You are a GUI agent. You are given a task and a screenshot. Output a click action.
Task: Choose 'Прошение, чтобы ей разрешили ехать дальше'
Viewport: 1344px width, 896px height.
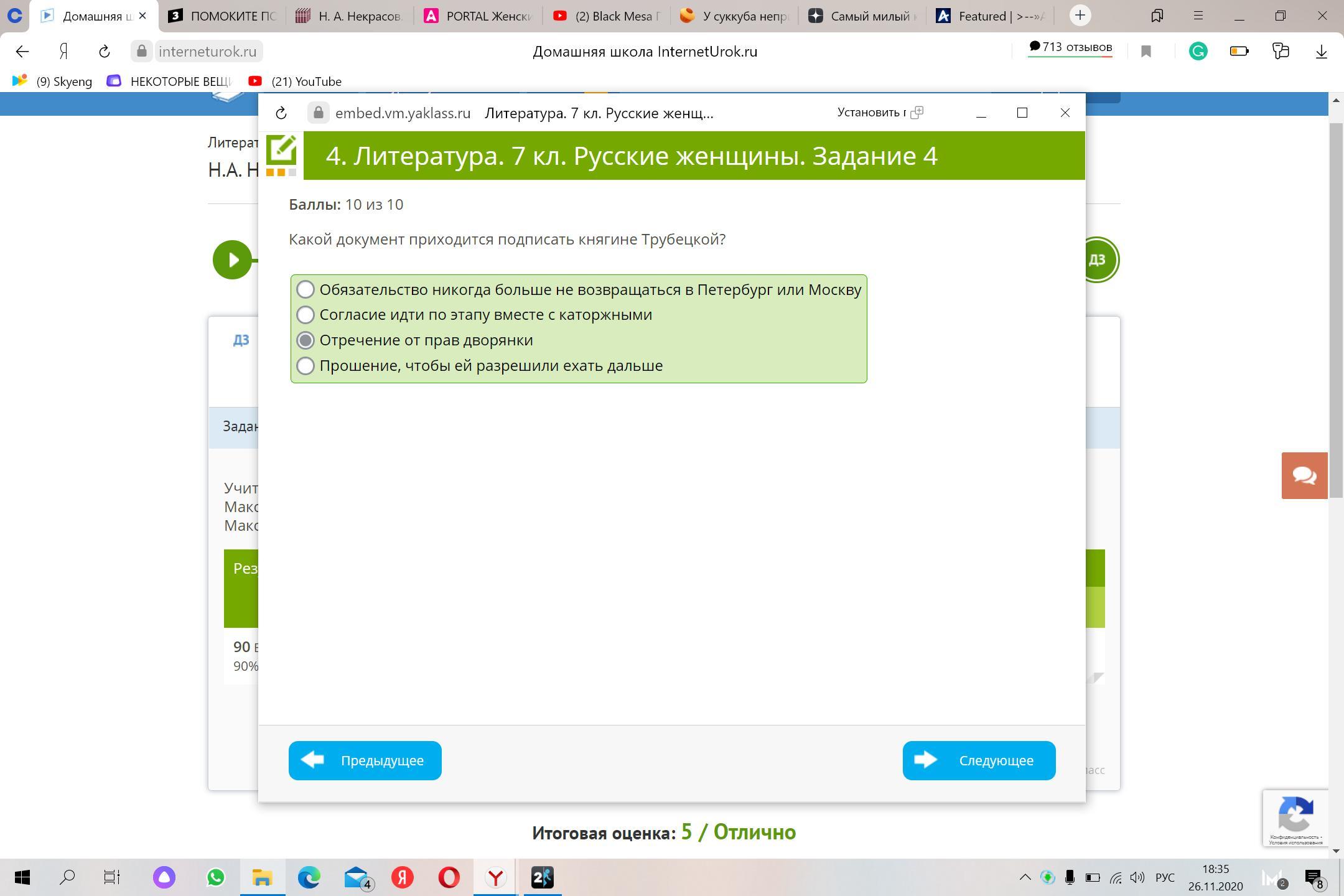click(x=306, y=366)
